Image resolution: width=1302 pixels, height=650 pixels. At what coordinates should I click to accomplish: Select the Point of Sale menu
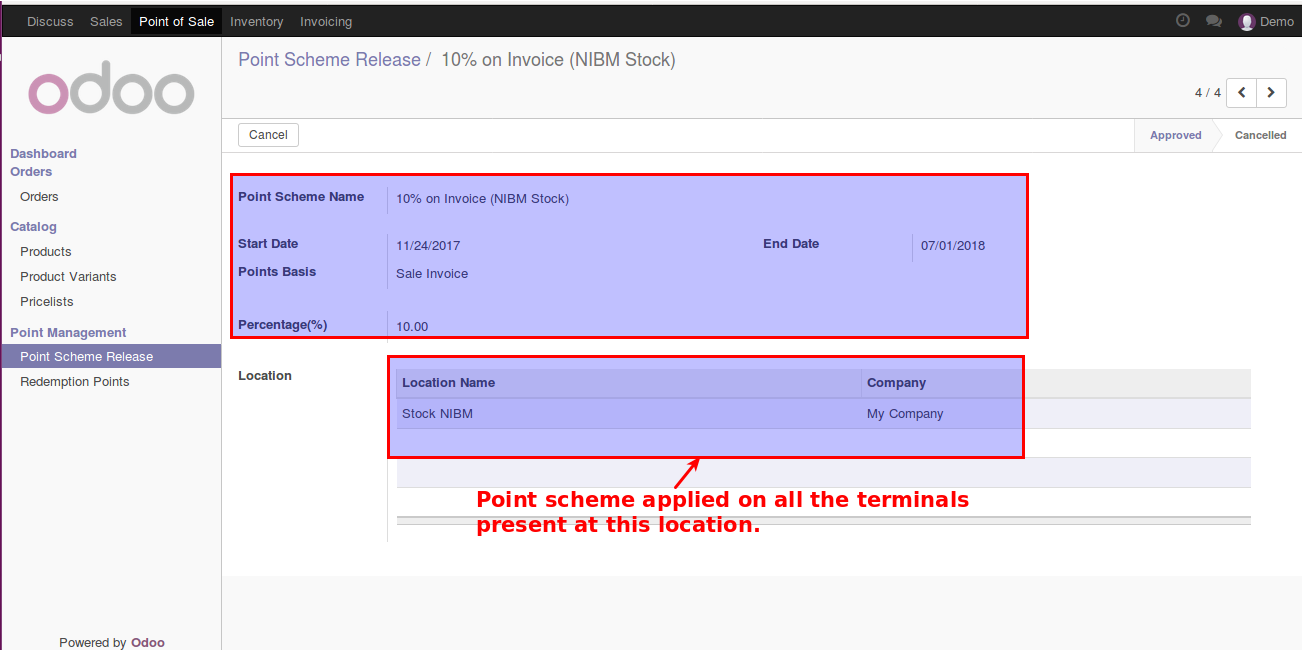176,21
